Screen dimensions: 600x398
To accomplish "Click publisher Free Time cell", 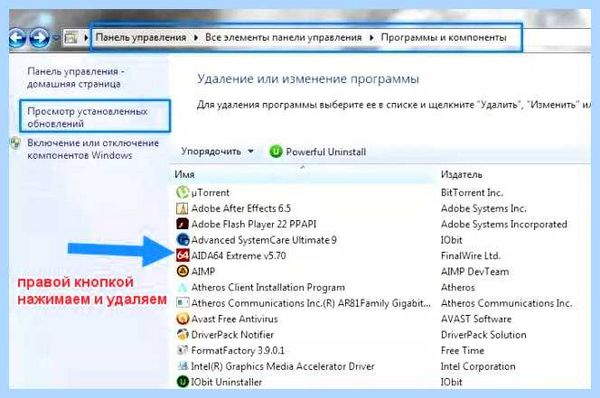I will [462, 351].
